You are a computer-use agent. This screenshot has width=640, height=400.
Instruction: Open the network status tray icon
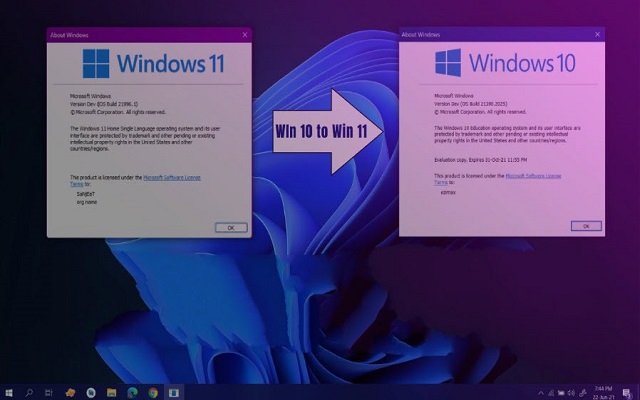point(551,393)
